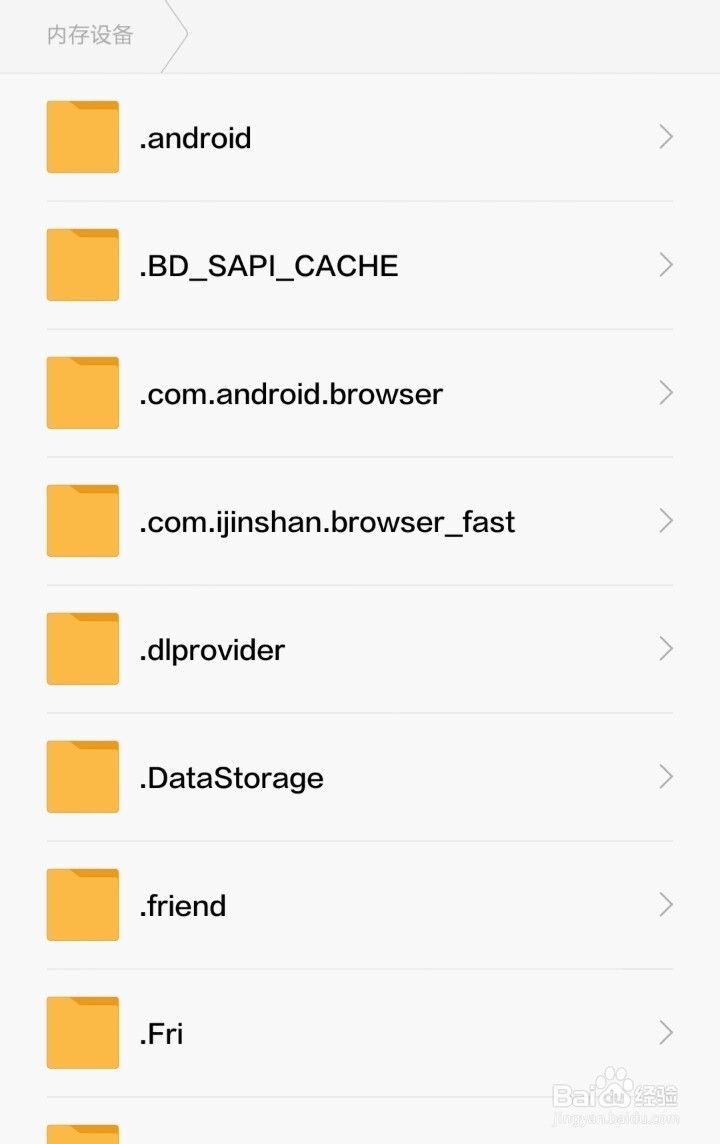Click the .android folder icon
Image resolution: width=720 pixels, height=1144 pixels.
tap(83, 137)
